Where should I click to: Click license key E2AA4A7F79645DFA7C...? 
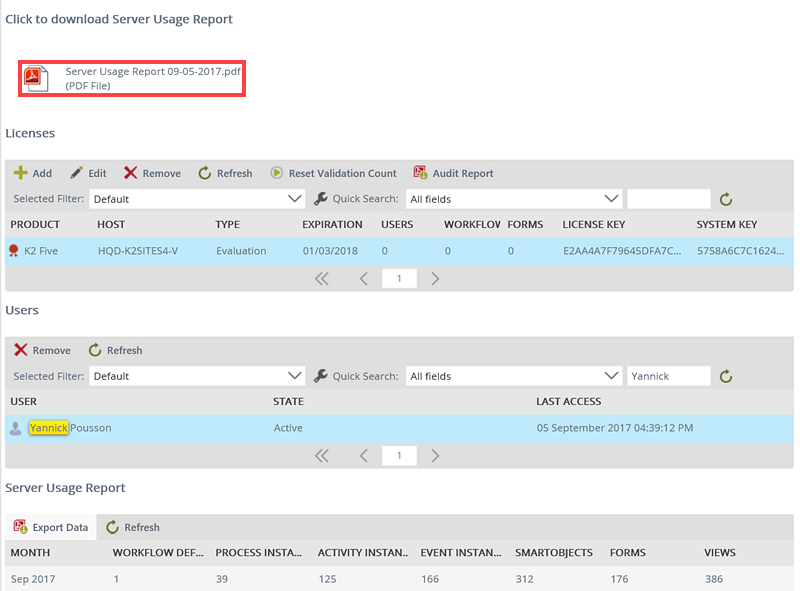click(x=622, y=251)
